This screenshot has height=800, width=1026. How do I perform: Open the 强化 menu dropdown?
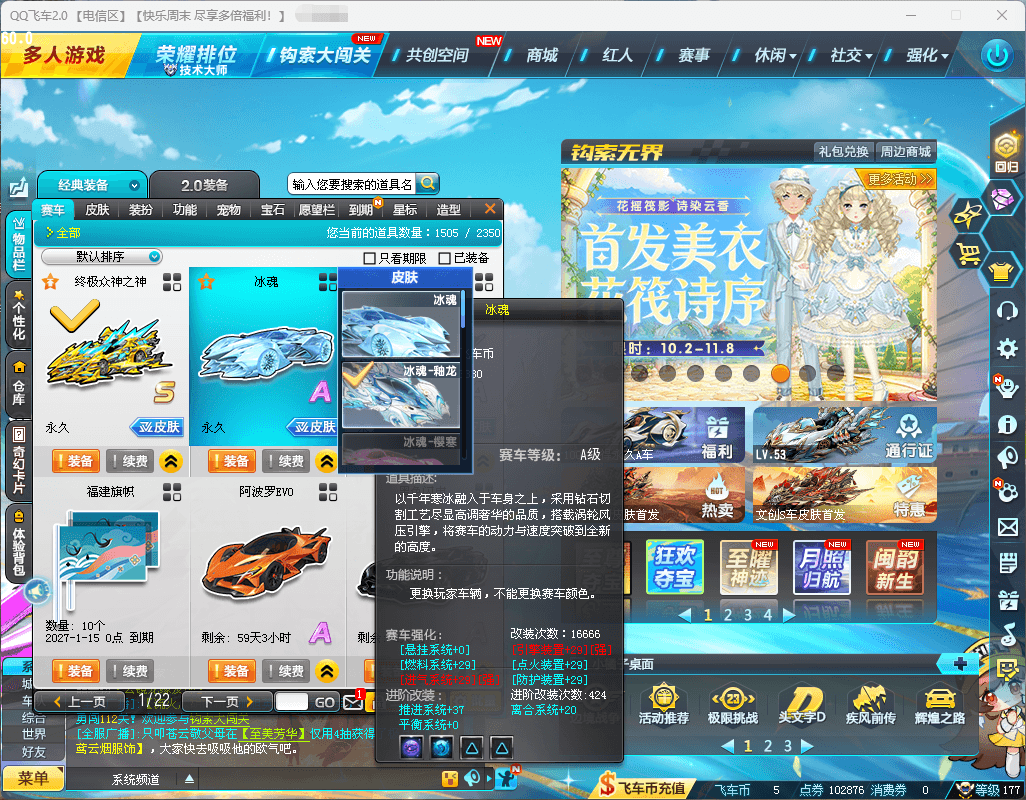pos(927,55)
